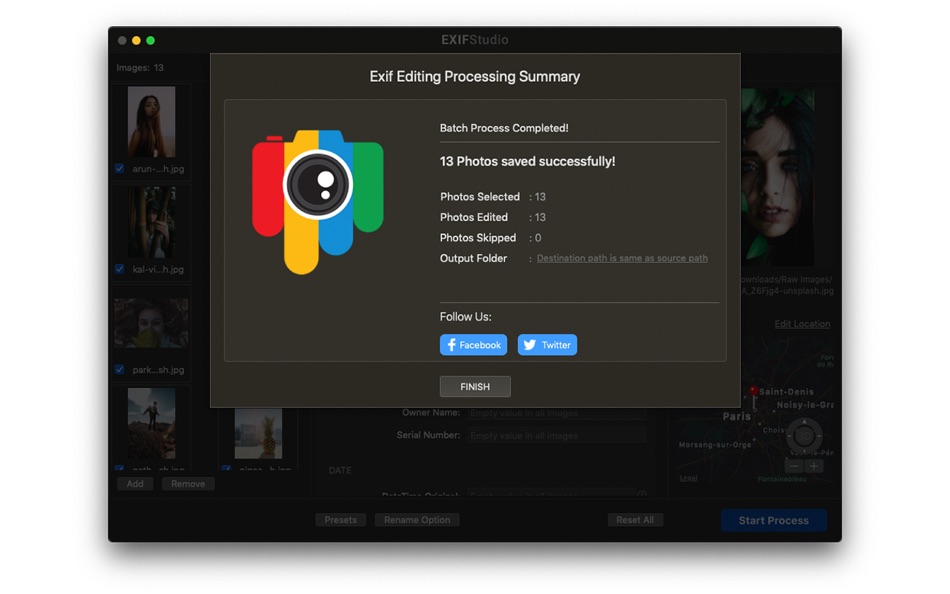This screenshot has width=950, height=594.
Task: Toggle checkbox for kal-vi...h.jpg
Action: coord(120,269)
